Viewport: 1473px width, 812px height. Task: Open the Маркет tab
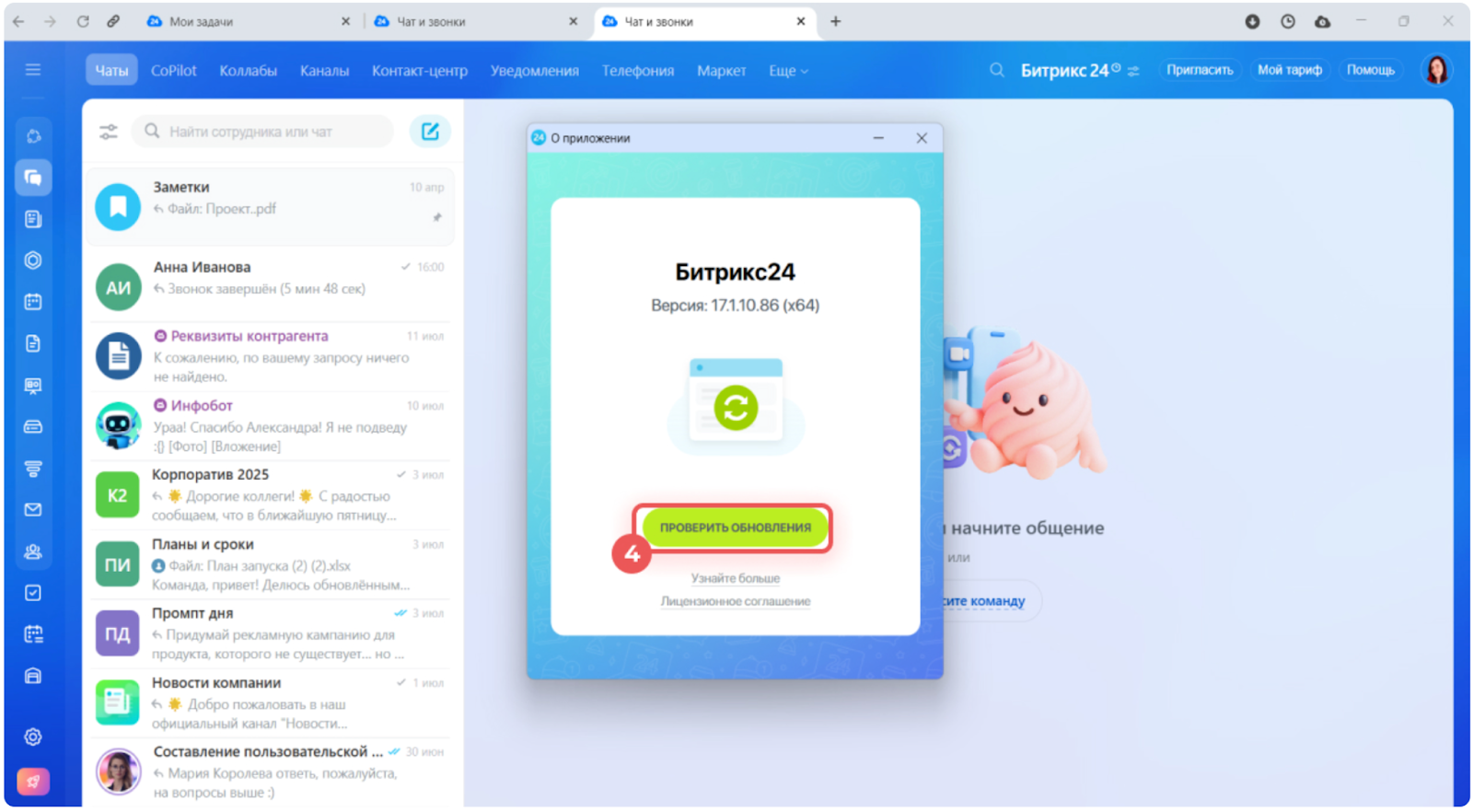click(x=721, y=70)
